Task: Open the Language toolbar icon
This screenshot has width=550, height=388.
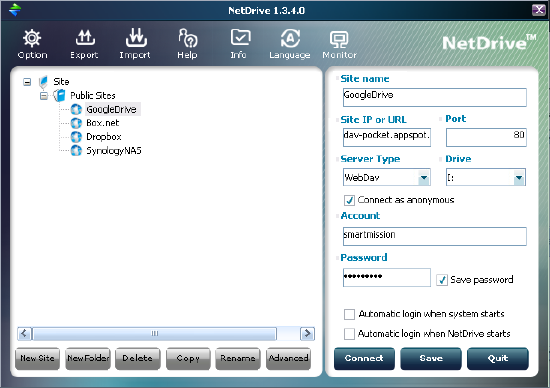Action: pyautogui.click(x=290, y=38)
